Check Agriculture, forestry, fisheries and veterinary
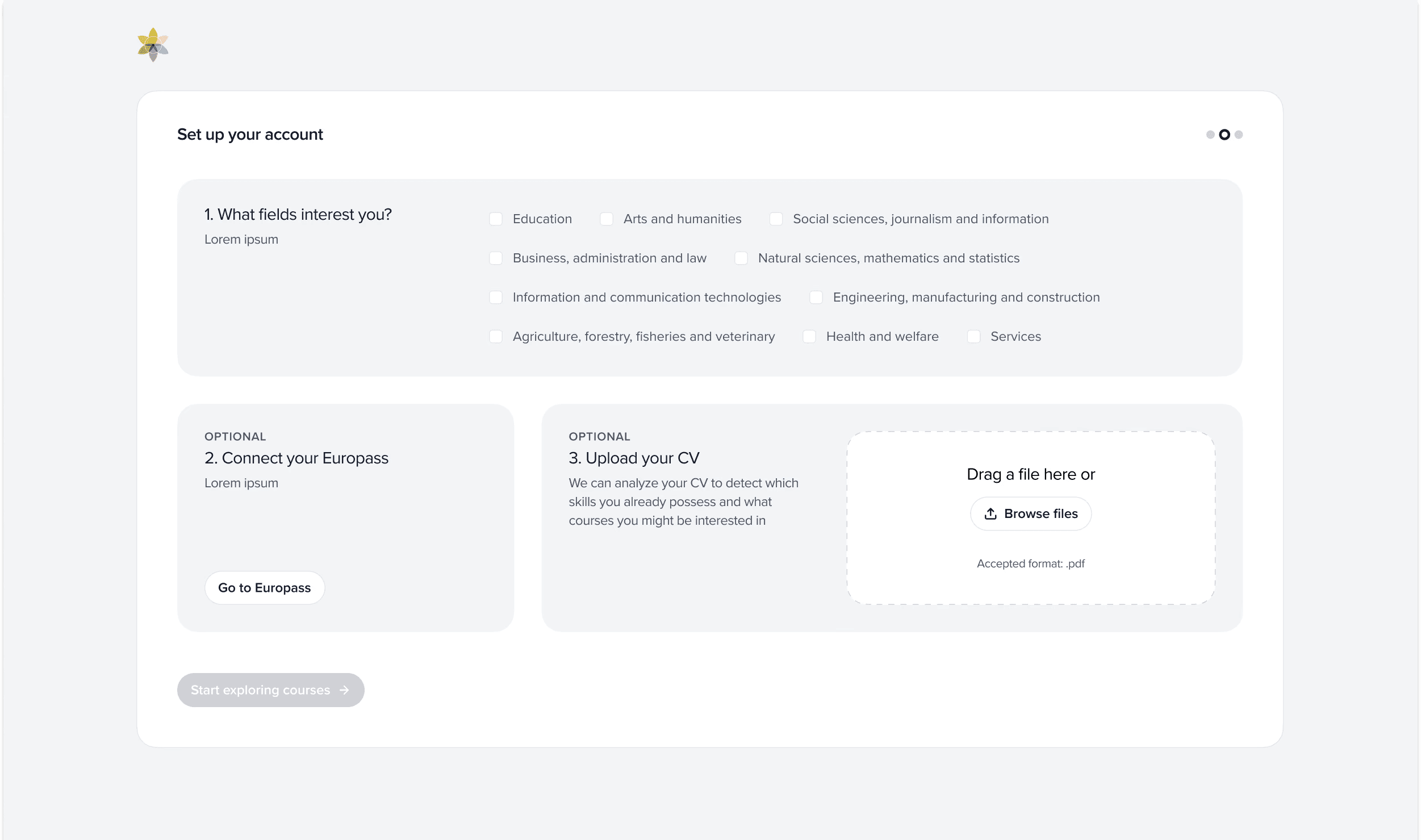 (x=495, y=336)
